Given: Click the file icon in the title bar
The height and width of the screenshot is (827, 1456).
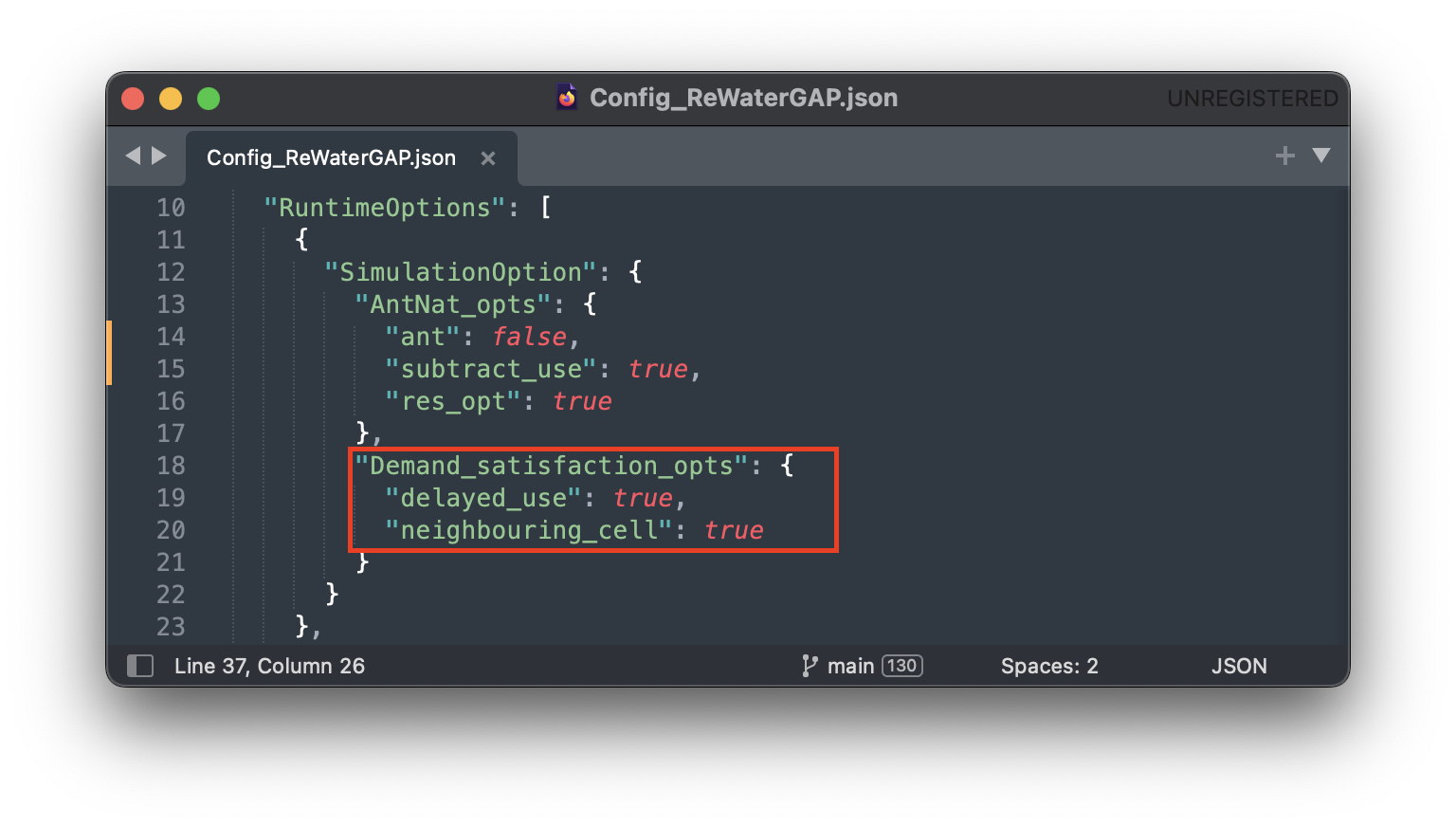Looking at the screenshot, I should tap(567, 98).
